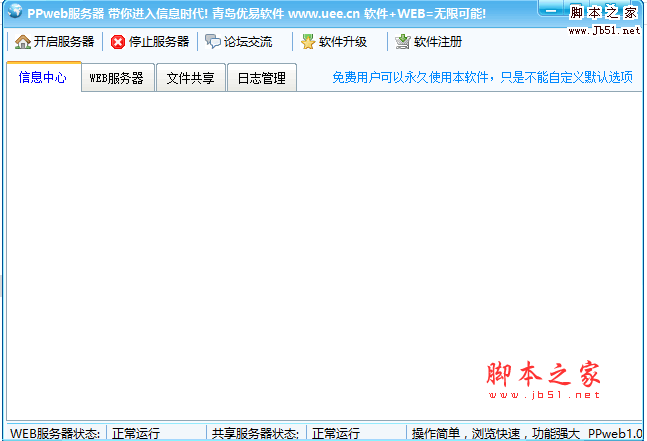Open 软件注册 registration label
The width and height of the screenshot is (647, 441).
[x=438, y=42]
